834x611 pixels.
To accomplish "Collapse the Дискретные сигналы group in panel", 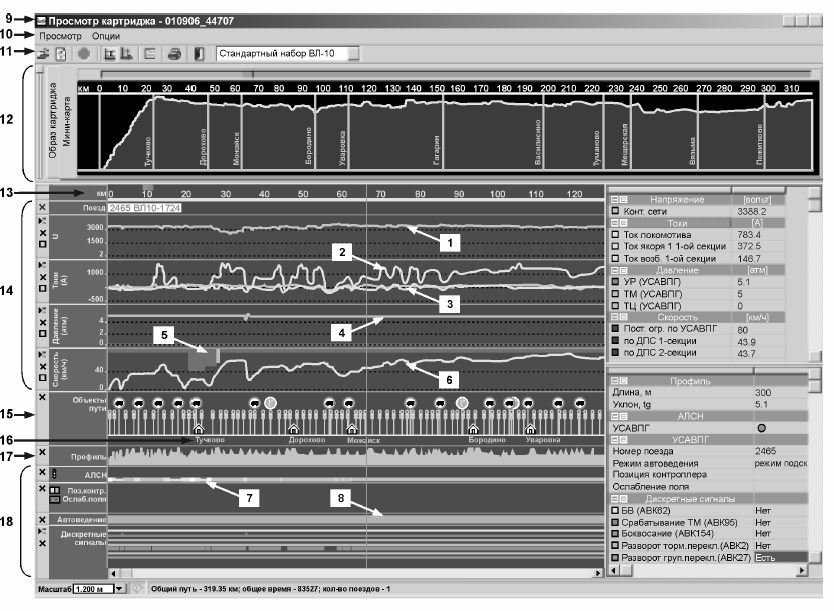I will [x=614, y=499].
